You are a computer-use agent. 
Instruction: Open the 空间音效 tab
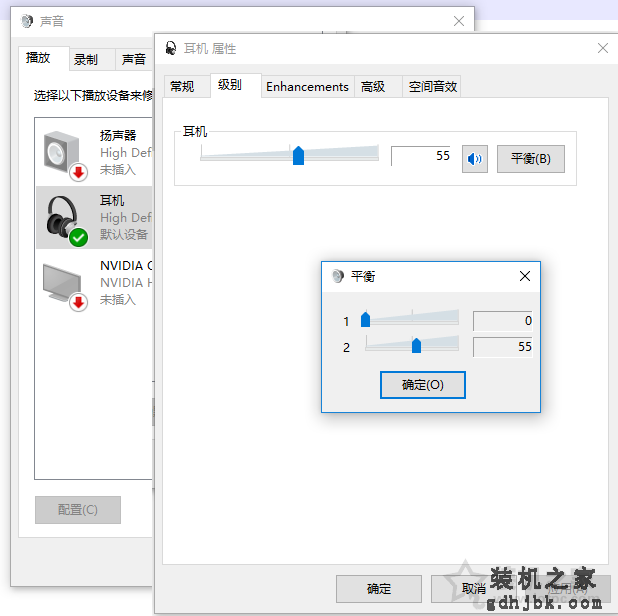tap(432, 86)
